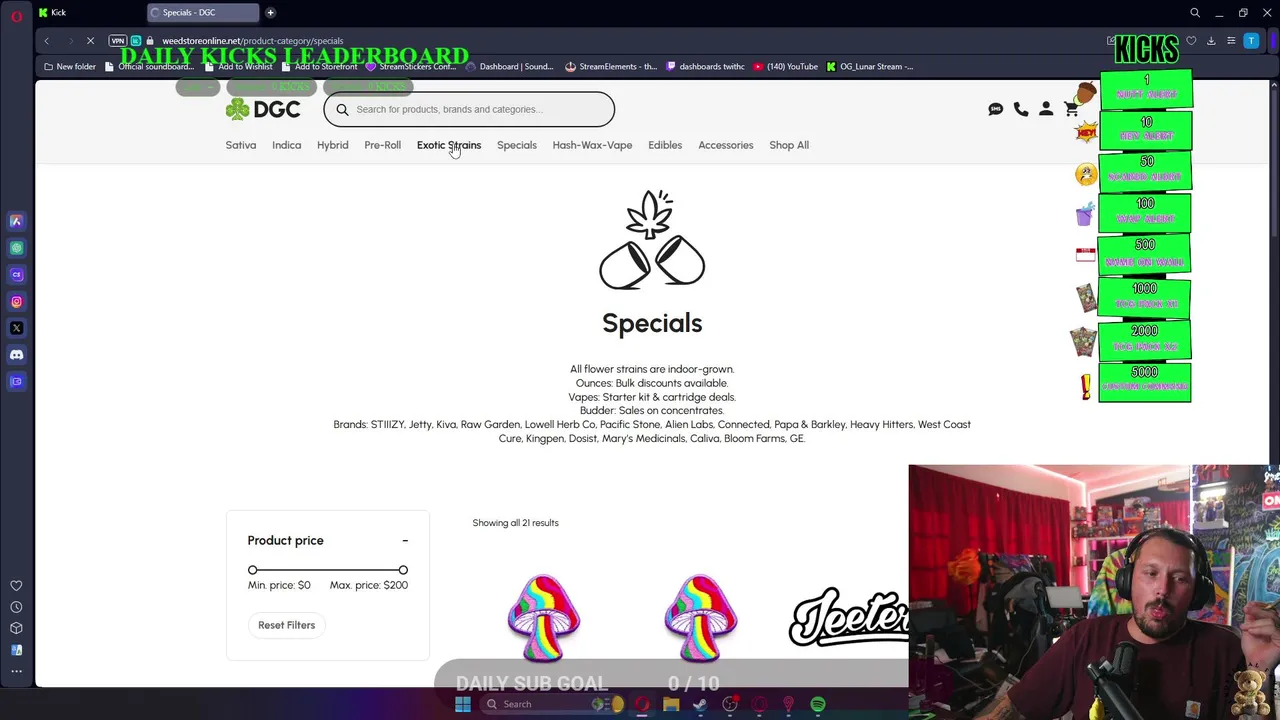This screenshot has height=720, width=1280.
Task: Open the Edibles menu item
Action: [665, 145]
